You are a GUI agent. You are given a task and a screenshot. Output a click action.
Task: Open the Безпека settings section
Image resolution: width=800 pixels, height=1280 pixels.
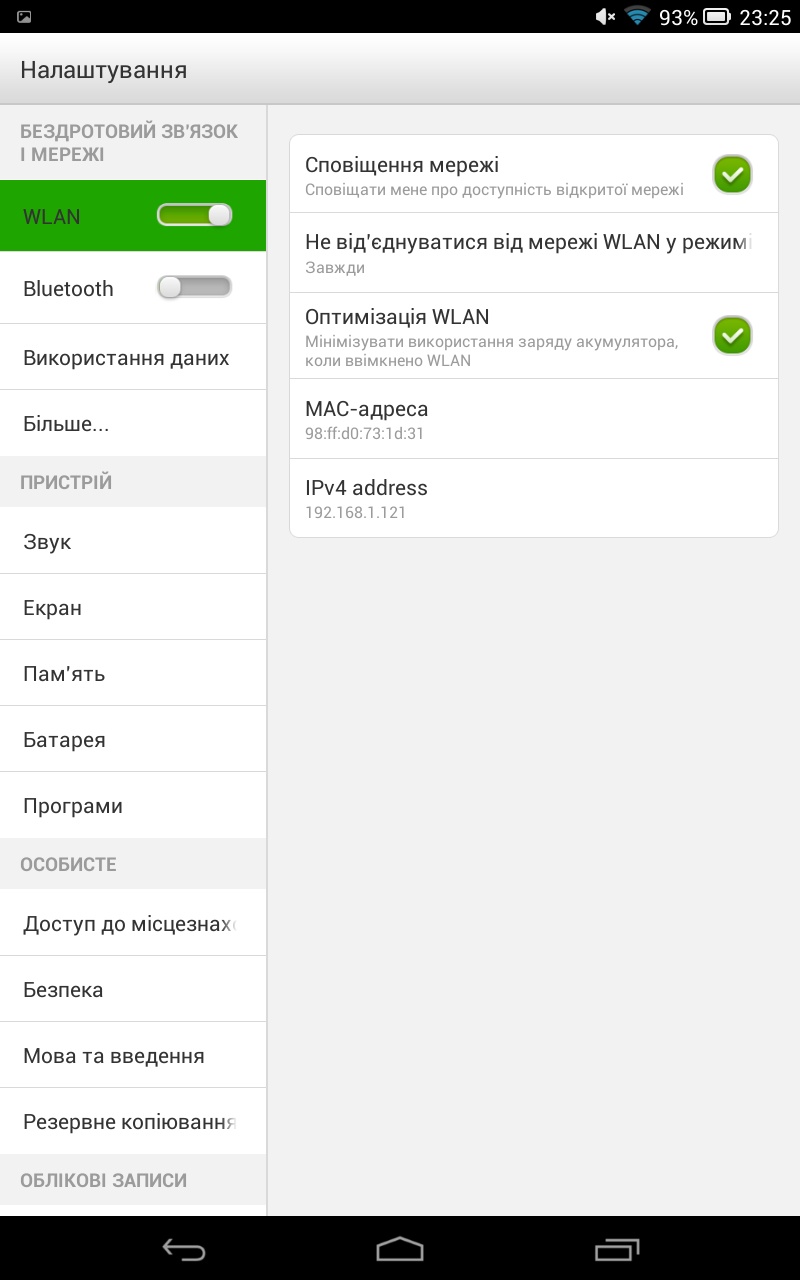(133, 990)
